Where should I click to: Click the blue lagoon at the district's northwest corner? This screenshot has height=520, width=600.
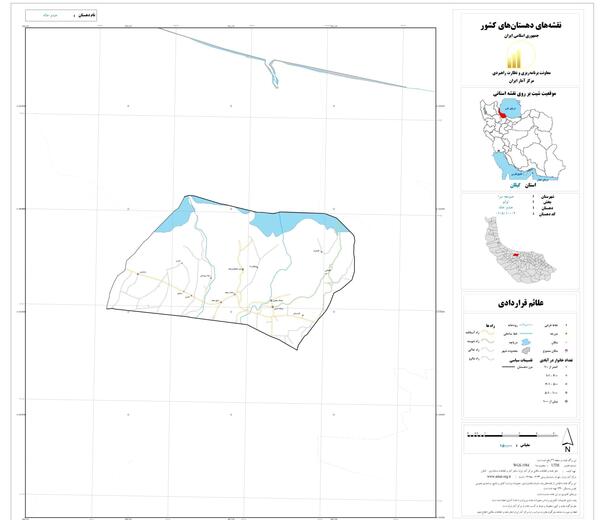177,217
